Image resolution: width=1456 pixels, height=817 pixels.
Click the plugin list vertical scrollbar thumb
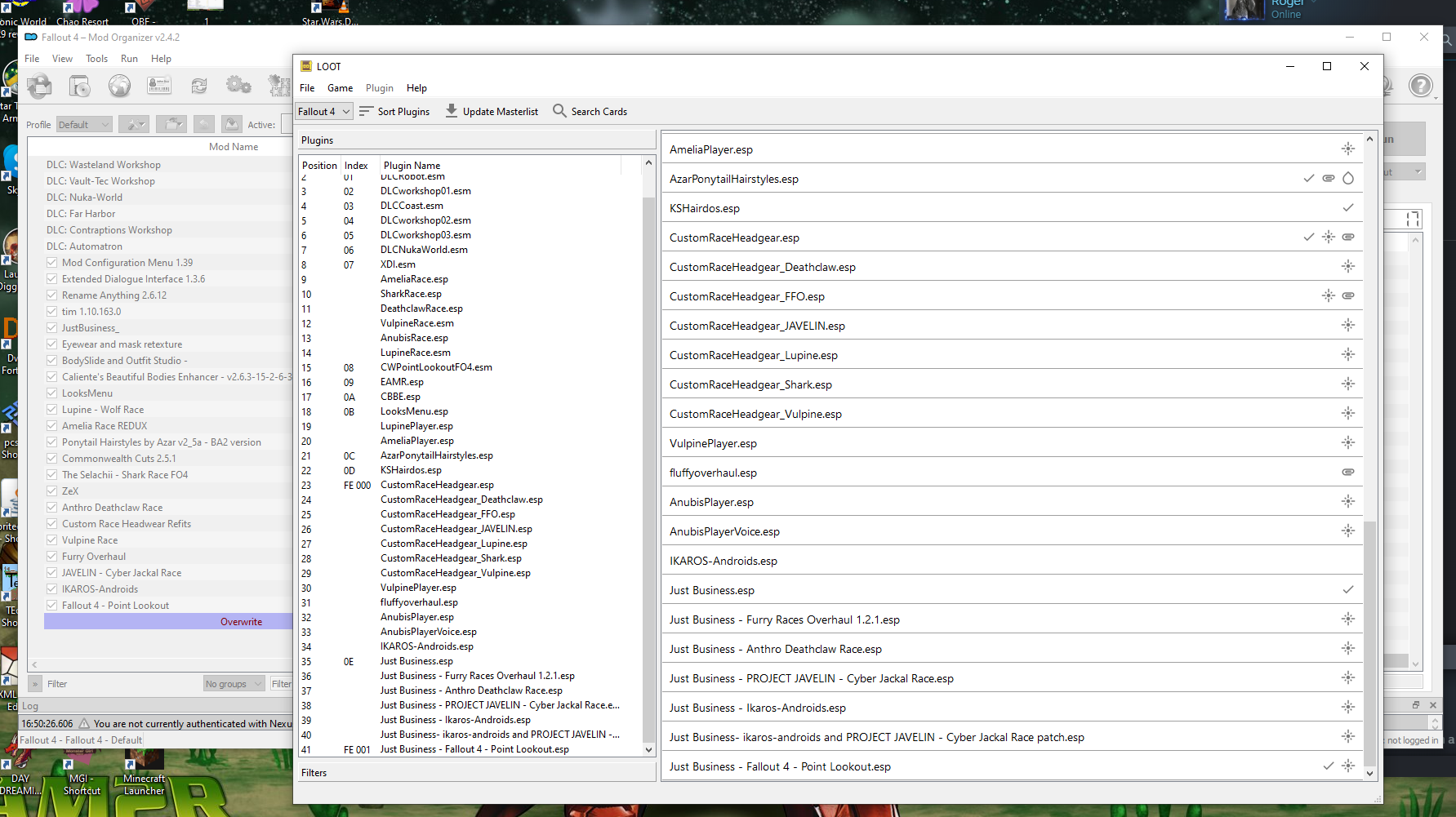tap(648, 470)
